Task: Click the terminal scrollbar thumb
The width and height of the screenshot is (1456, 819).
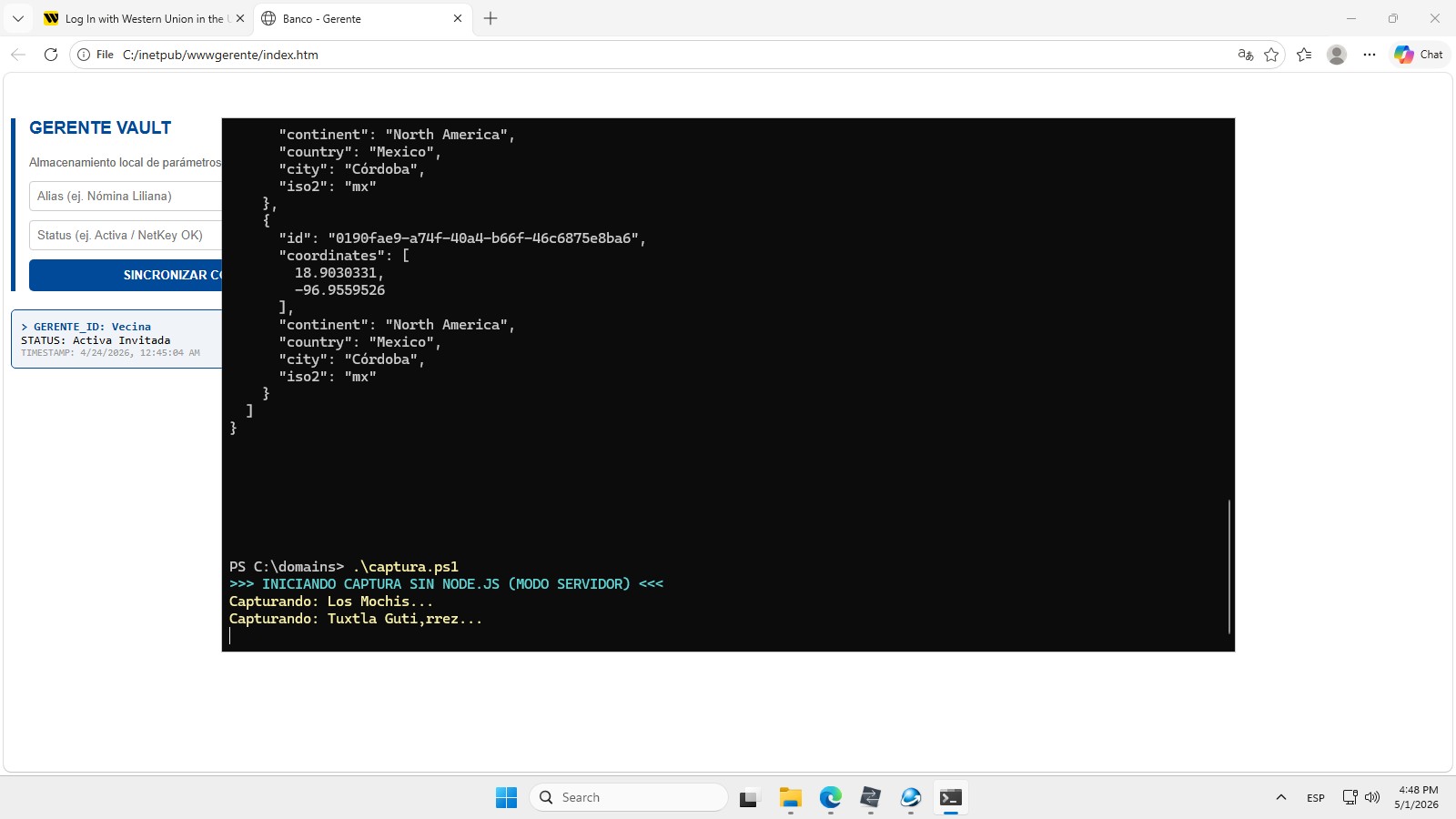Action: click(x=1228, y=566)
